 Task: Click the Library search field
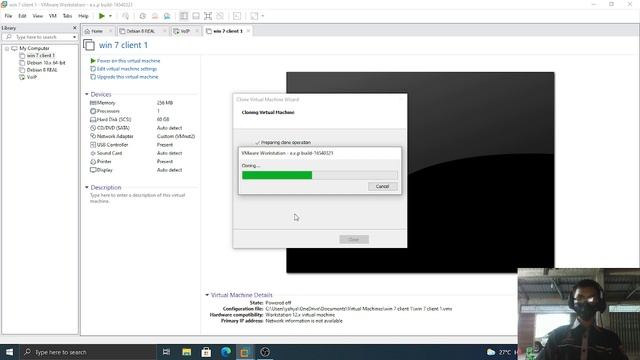click(38, 37)
